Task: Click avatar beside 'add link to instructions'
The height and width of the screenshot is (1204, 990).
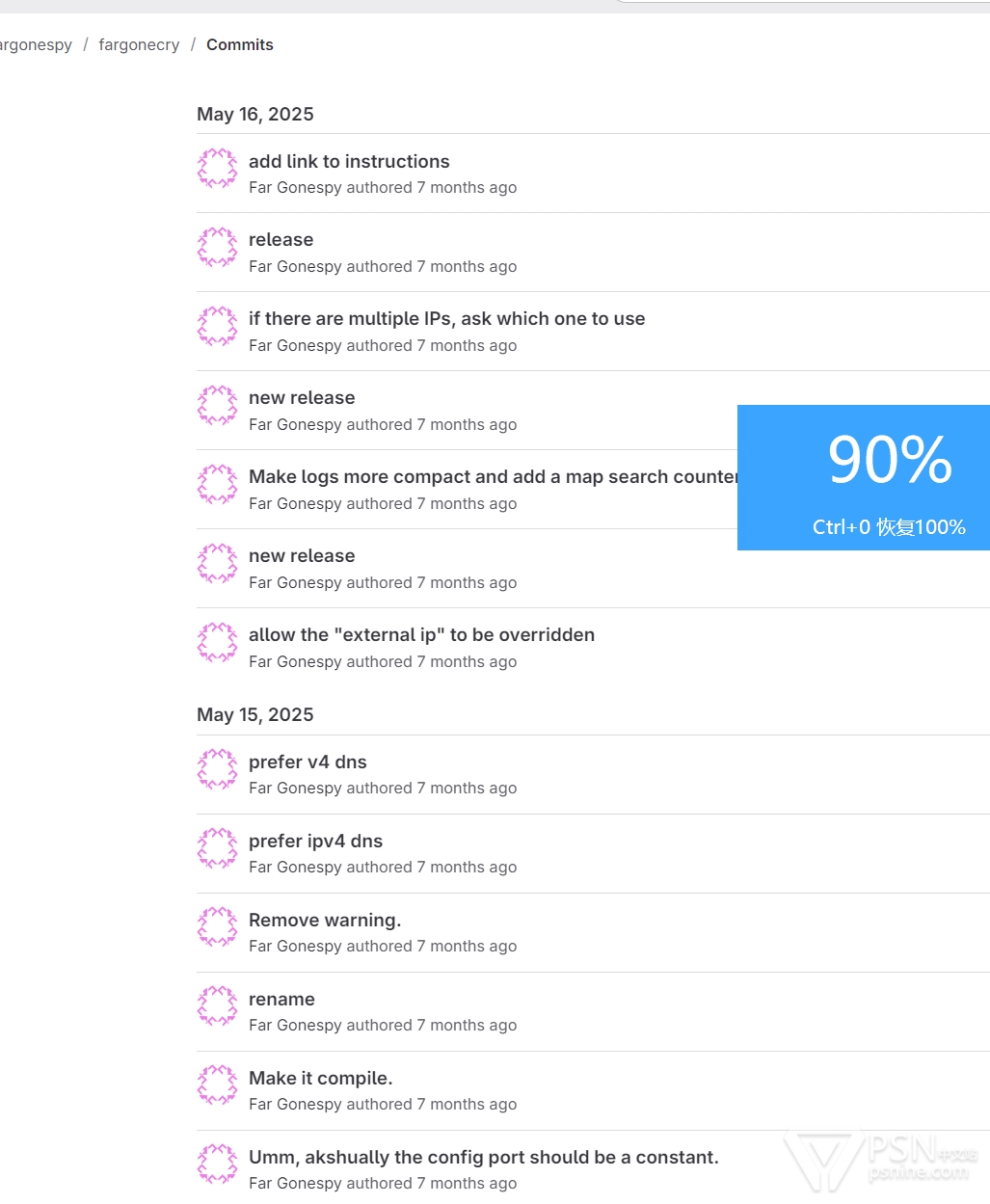Action: [217, 169]
